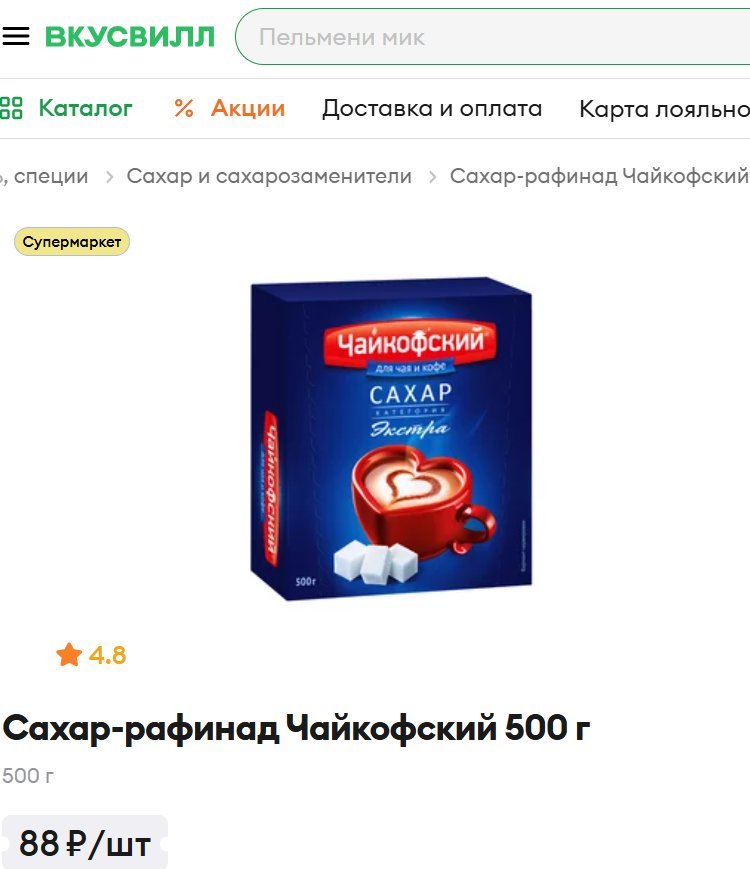Click the Сахар-рафинад Чайкофский 500 г title
750x869 pixels.
point(297,728)
